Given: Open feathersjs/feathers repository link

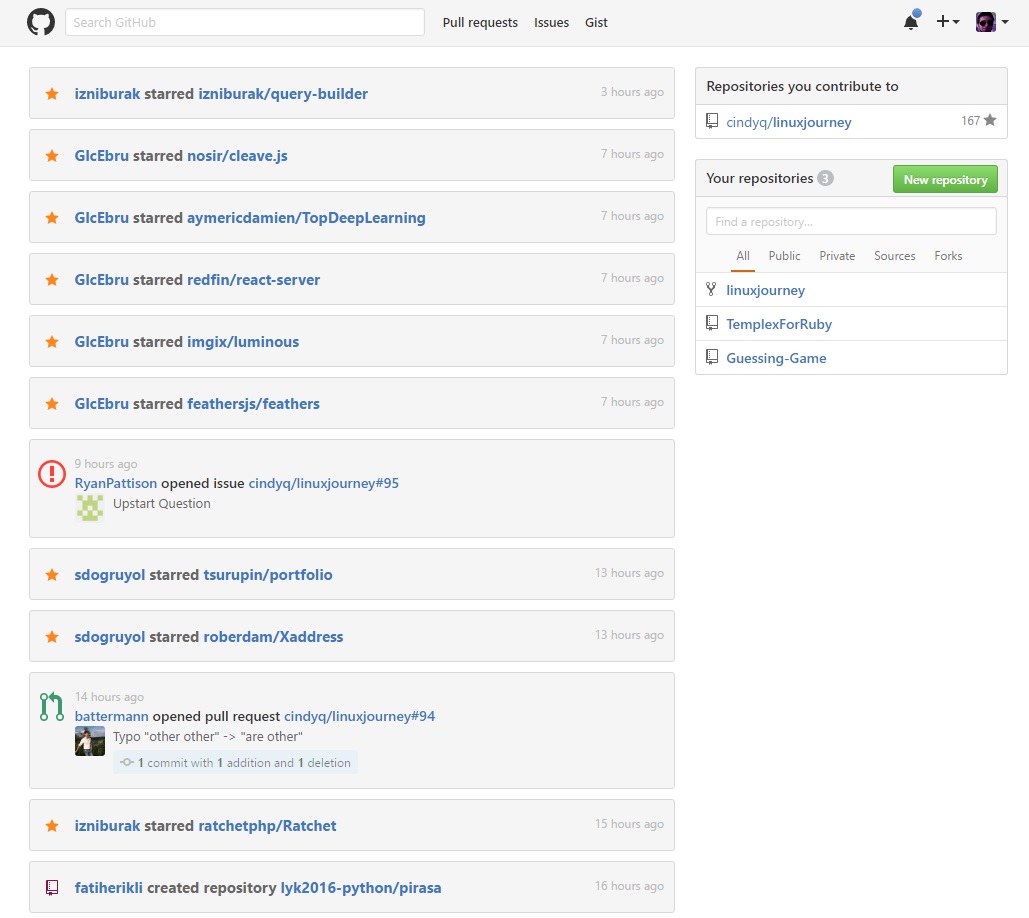Looking at the screenshot, I should (x=253, y=404).
